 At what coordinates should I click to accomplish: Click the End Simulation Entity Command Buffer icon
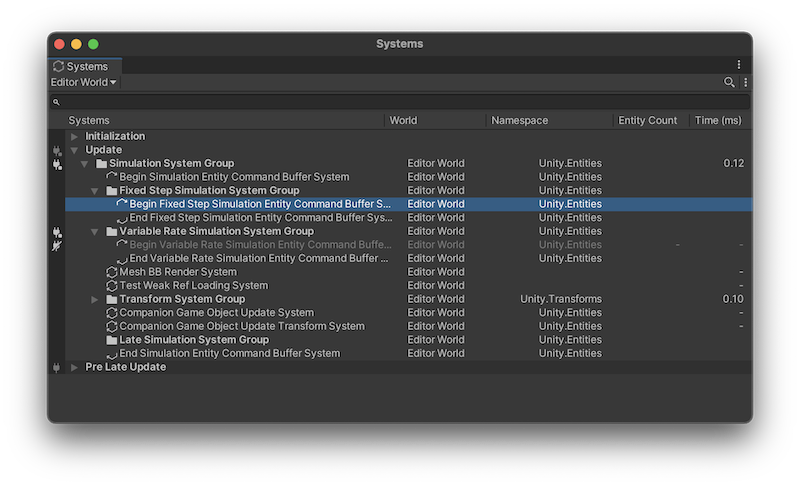(111, 354)
